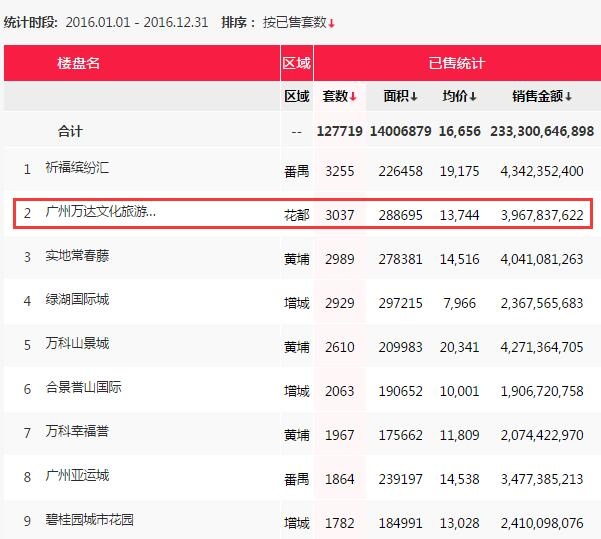Select the total area value 14006879
This screenshot has height=539, width=601.
pos(400,131)
